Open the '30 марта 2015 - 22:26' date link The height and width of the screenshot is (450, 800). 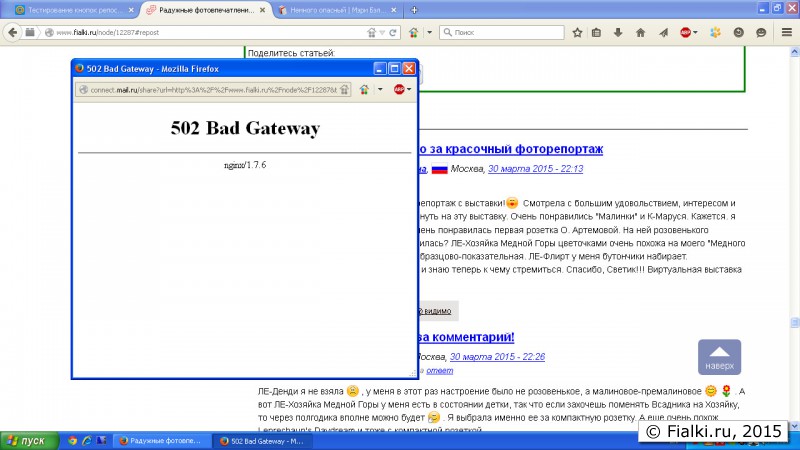[497, 357]
